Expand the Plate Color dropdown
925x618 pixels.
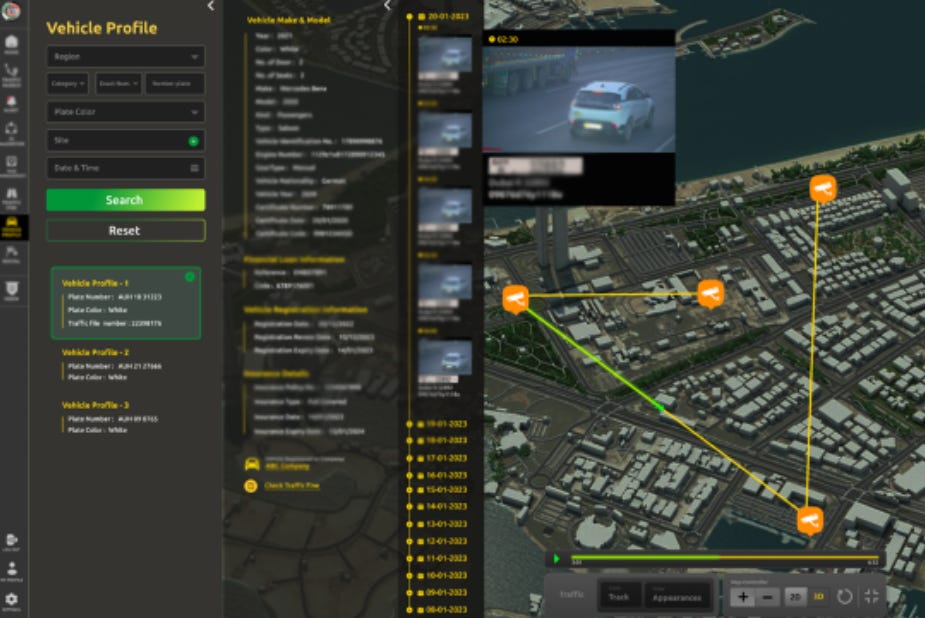click(x=126, y=112)
